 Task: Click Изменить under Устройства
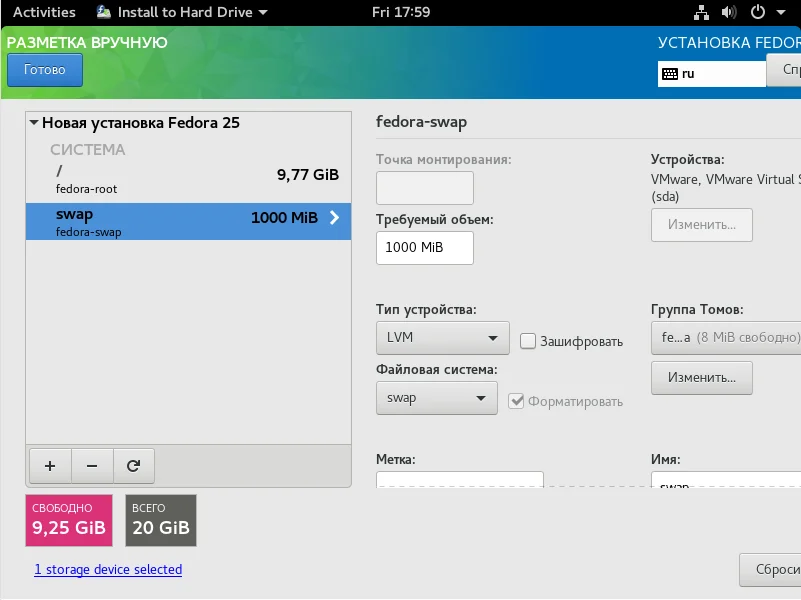coord(701,225)
